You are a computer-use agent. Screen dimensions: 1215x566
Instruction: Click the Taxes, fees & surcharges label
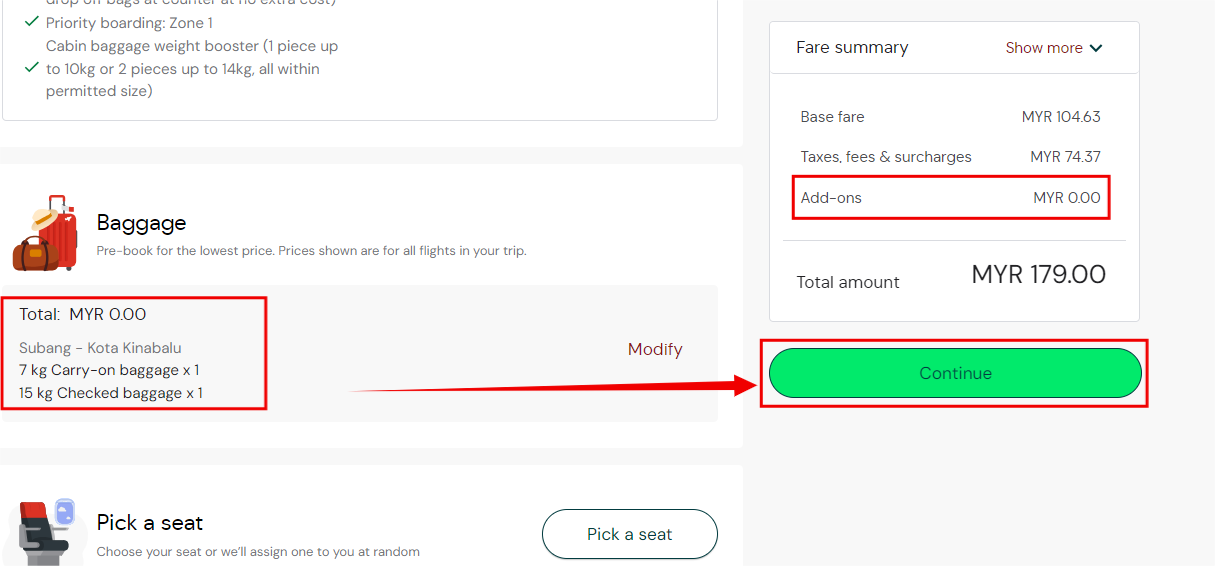[886, 157]
